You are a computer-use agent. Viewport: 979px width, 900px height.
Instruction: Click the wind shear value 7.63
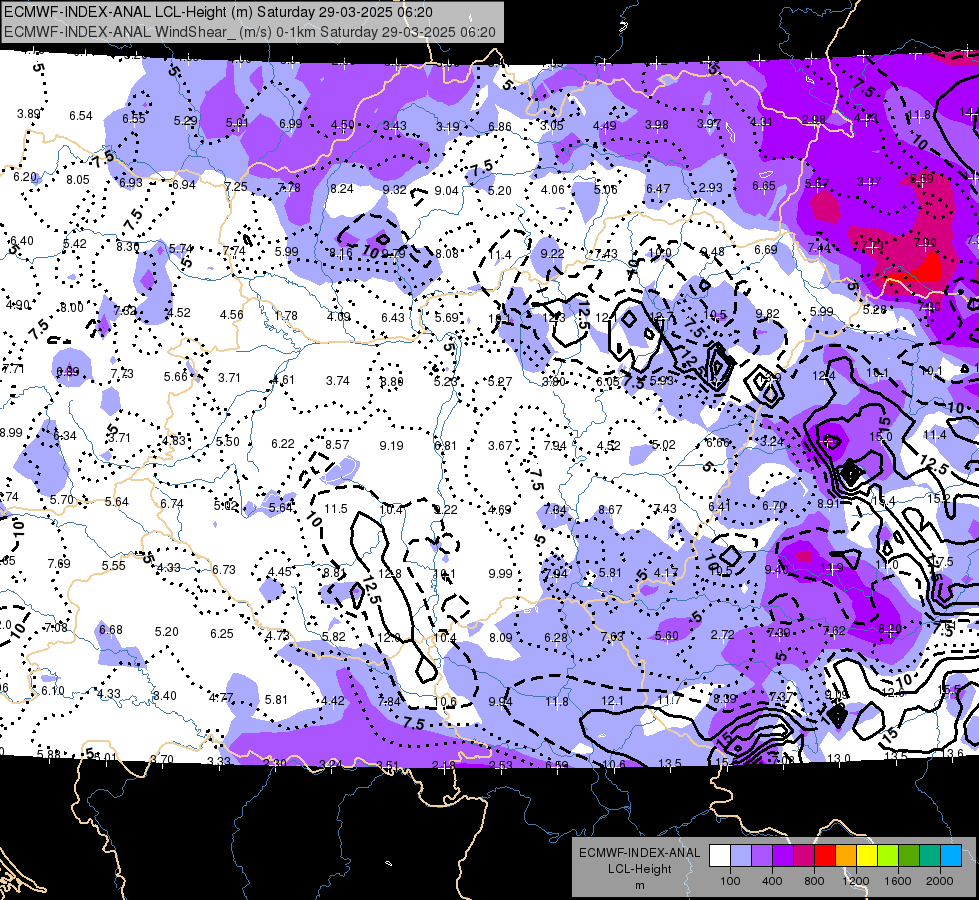click(612, 636)
